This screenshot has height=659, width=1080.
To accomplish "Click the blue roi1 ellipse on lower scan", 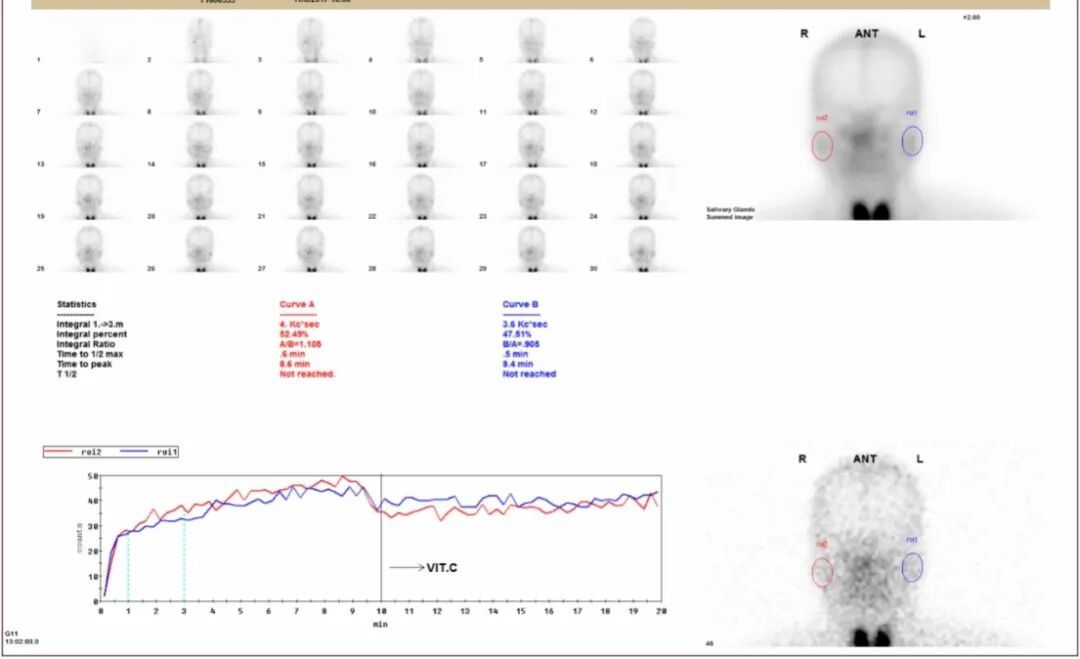I will pyautogui.click(x=912, y=567).
